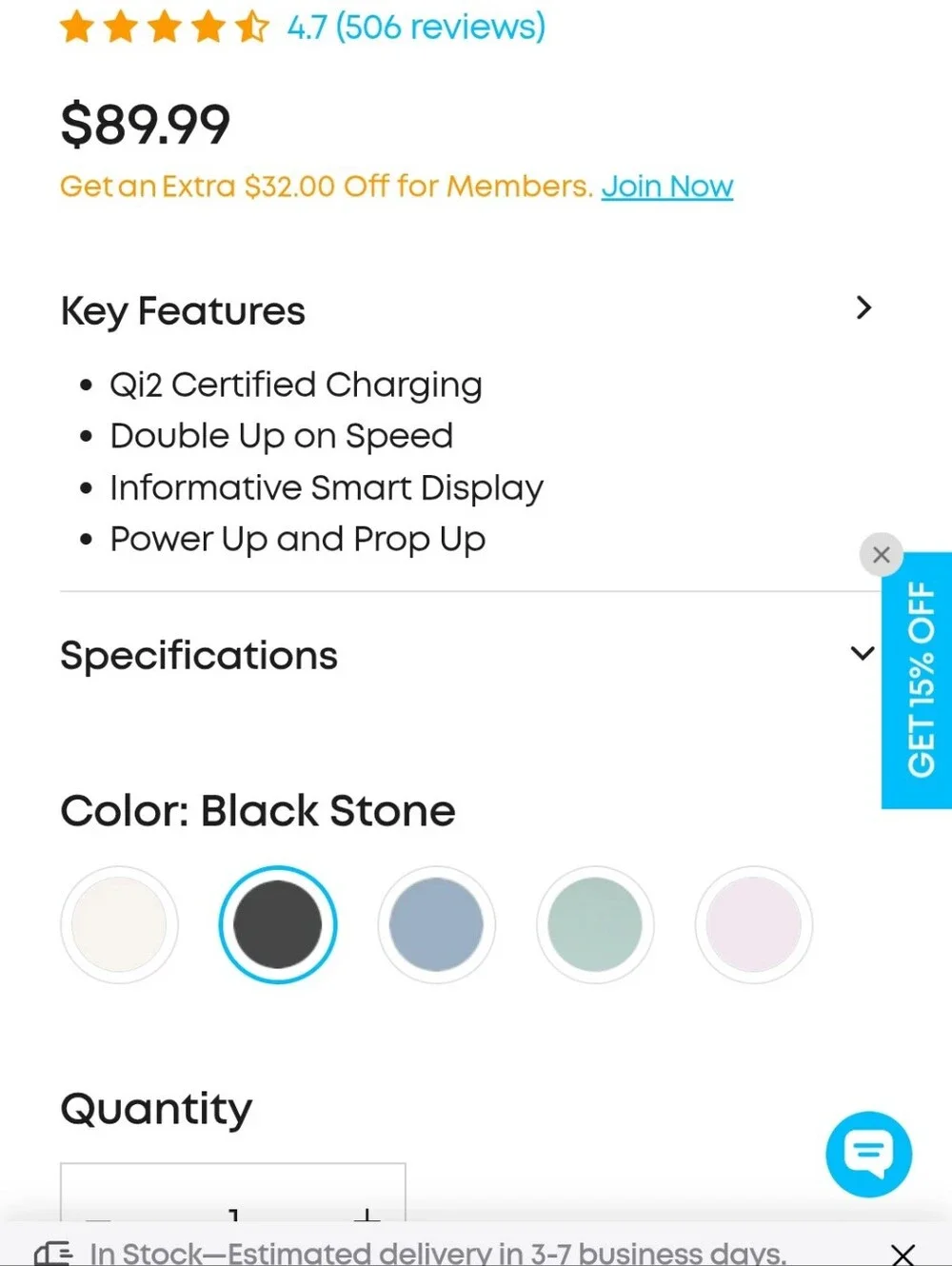The height and width of the screenshot is (1266, 952).
Task: Expand the Specifications section heading
Action: click(x=199, y=655)
